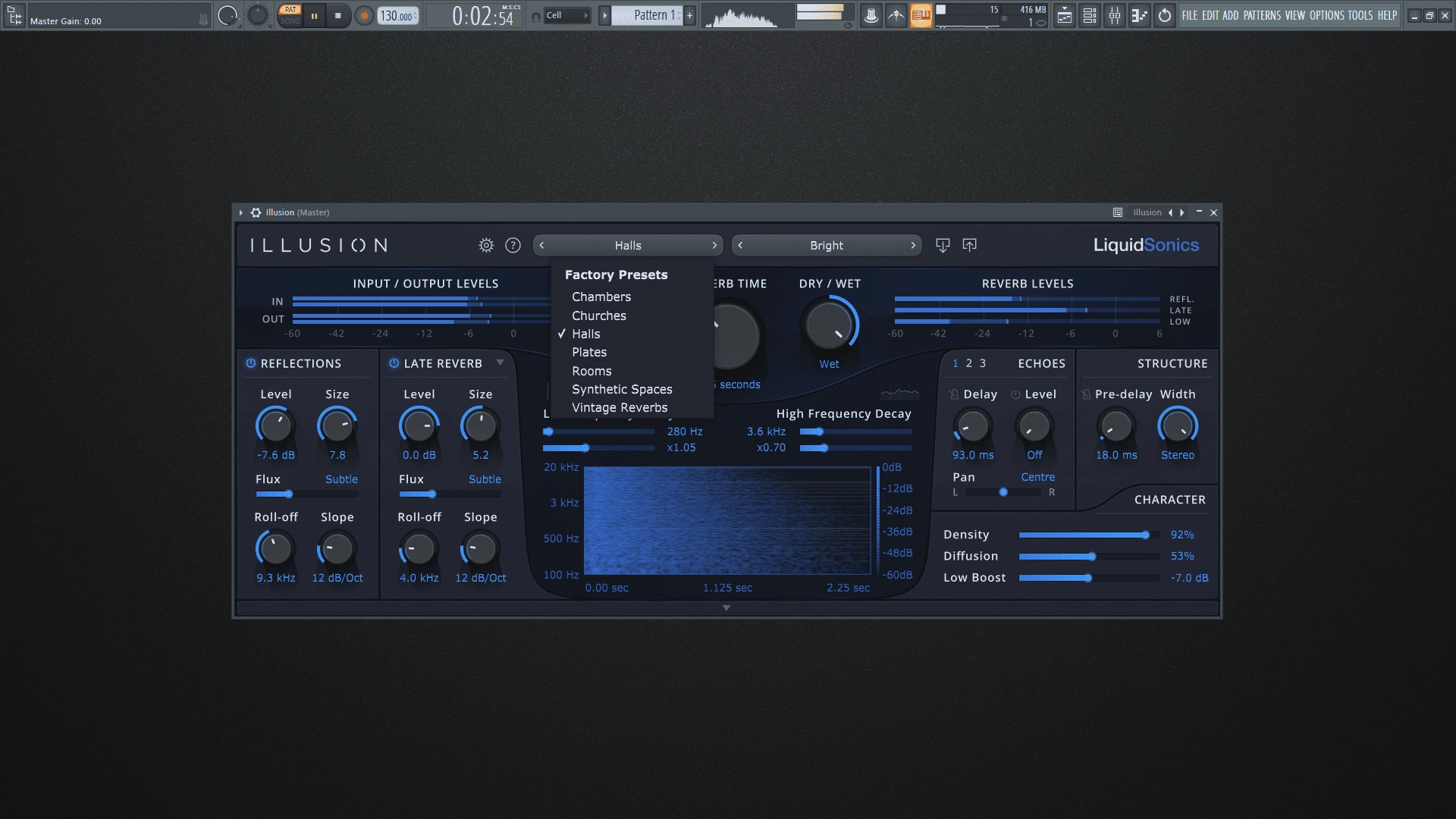Image resolution: width=1456 pixels, height=819 pixels.
Task: Open the plugin options gear in title bar
Action: click(x=256, y=212)
